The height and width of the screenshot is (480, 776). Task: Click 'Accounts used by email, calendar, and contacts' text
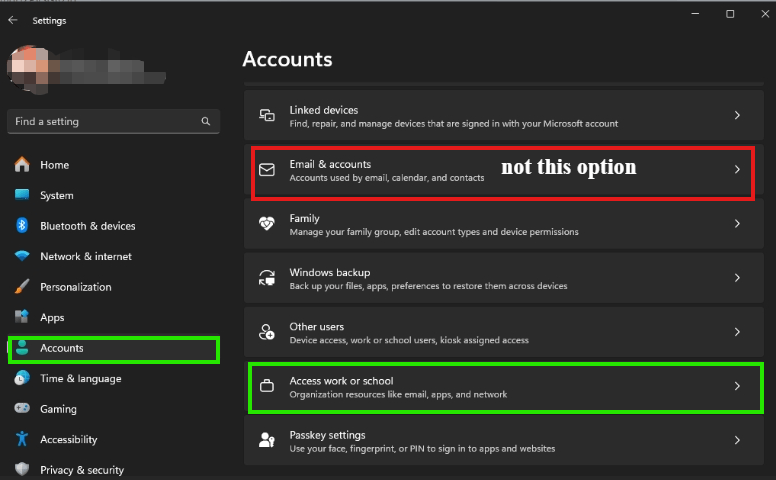coord(387,178)
